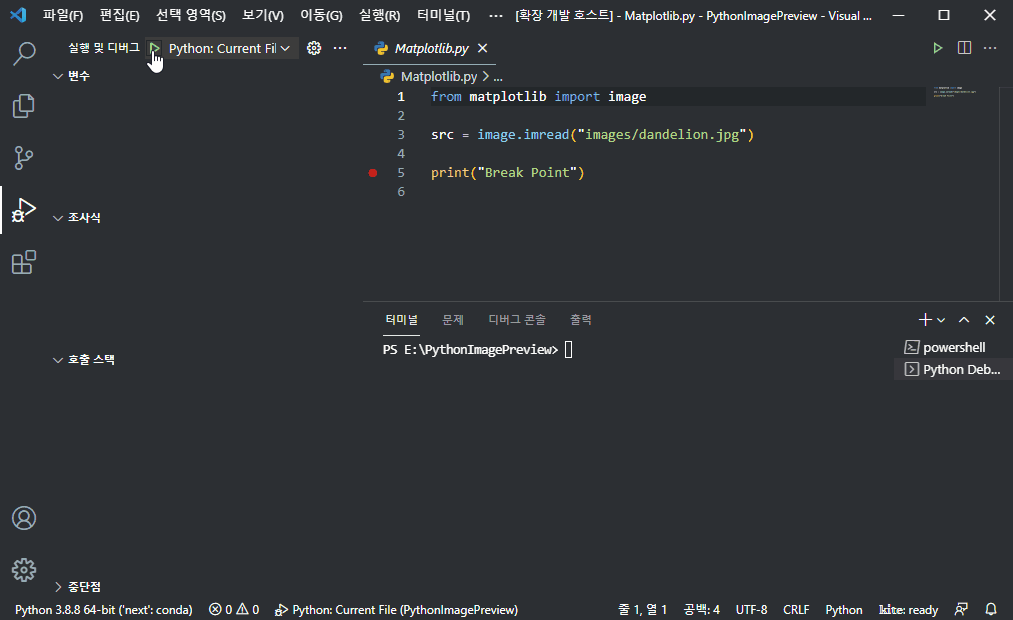
Task: Select the Python Deb... terminal instance
Action: coord(954,369)
